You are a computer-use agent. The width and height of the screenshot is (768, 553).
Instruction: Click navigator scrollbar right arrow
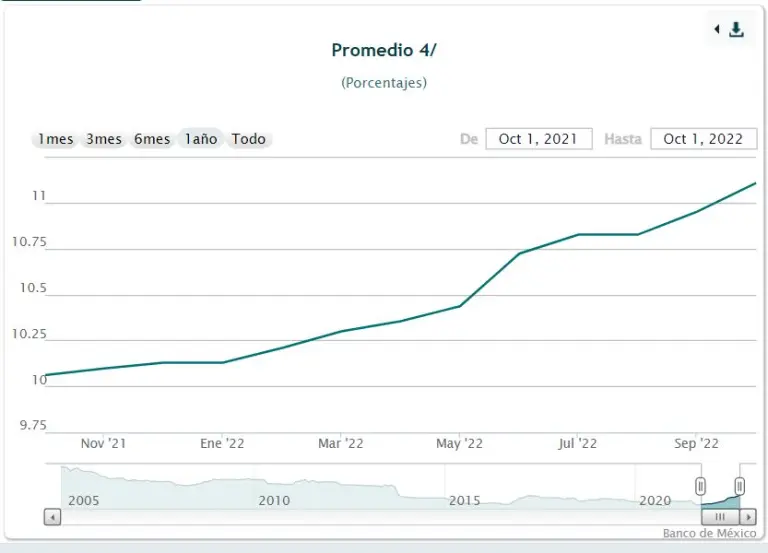[x=747, y=517]
